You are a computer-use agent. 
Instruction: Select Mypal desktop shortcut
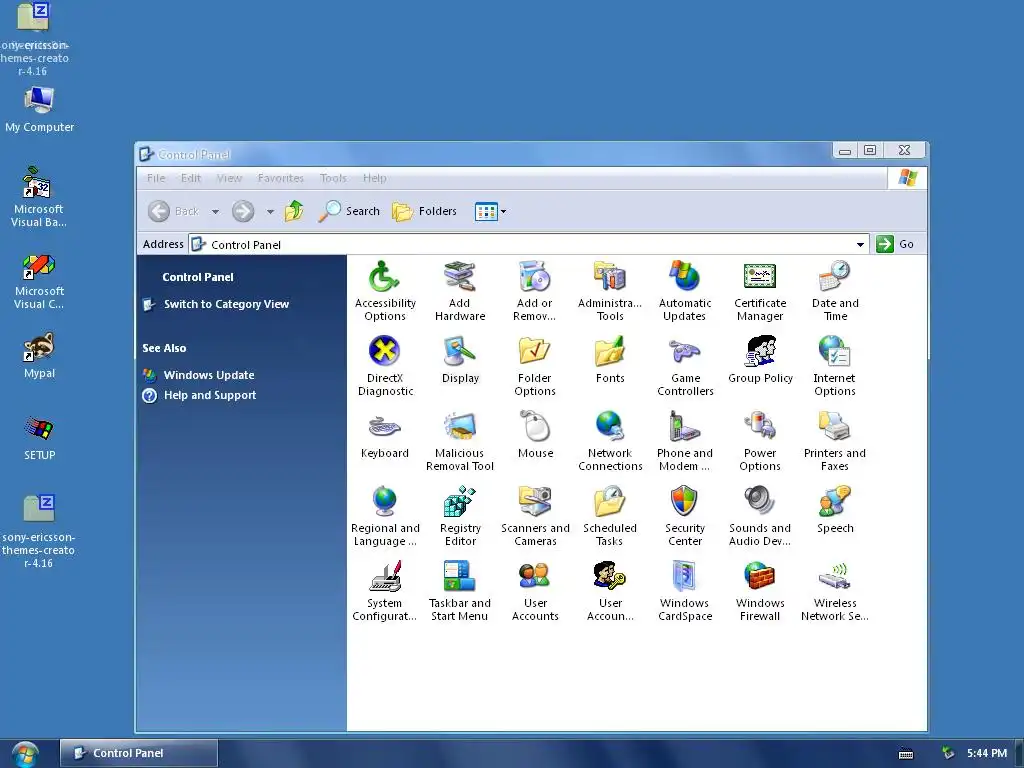(x=39, y=356)
